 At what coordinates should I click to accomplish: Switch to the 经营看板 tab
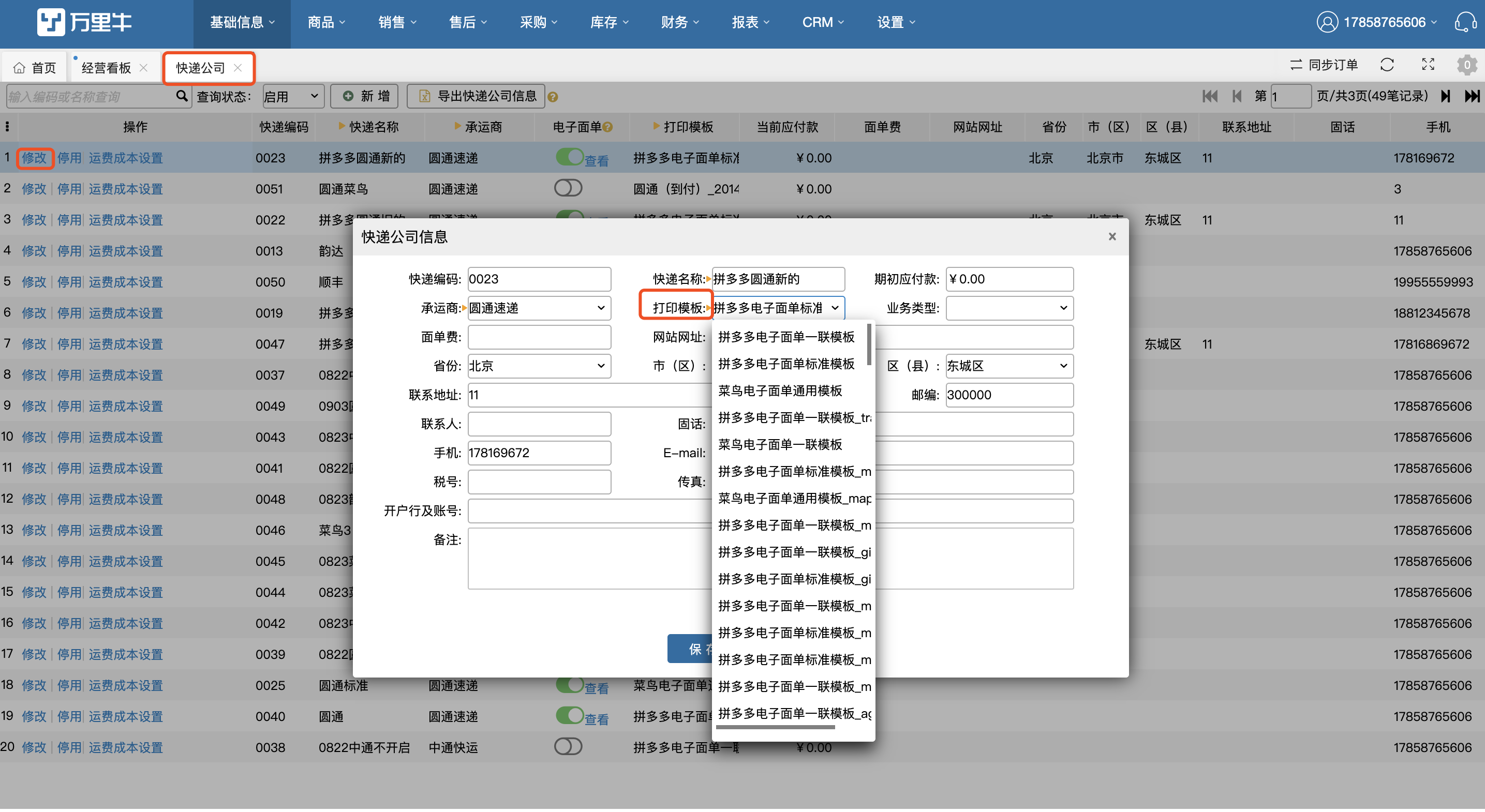click(x=107, y=68)
